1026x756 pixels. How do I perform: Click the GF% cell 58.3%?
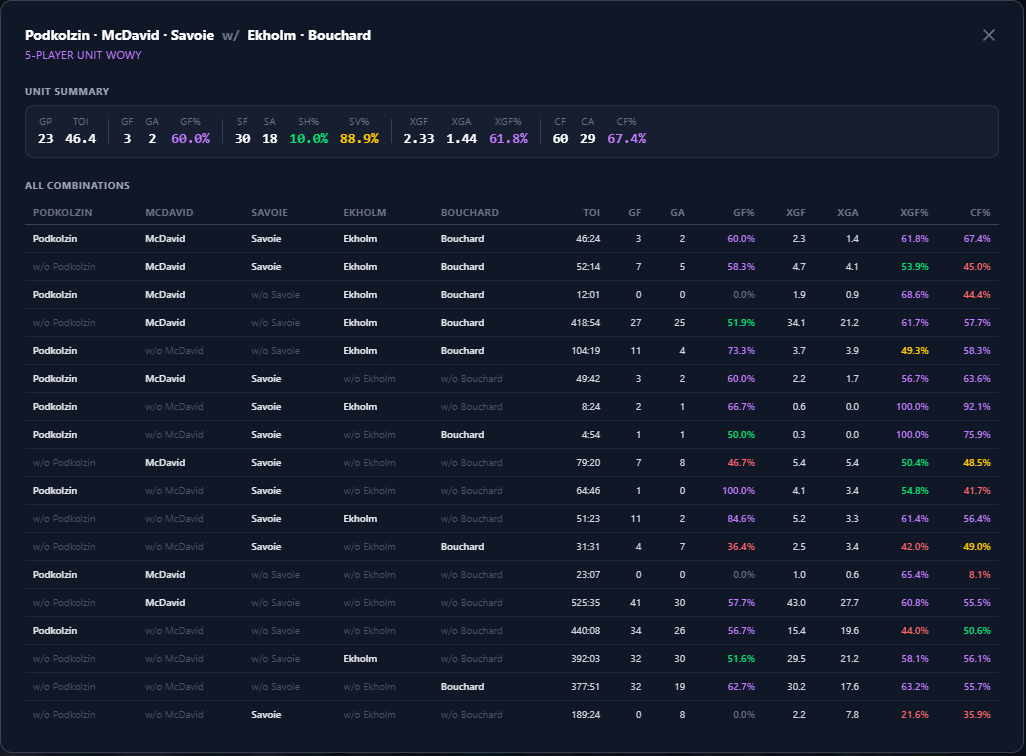click(x=741, y=267)
